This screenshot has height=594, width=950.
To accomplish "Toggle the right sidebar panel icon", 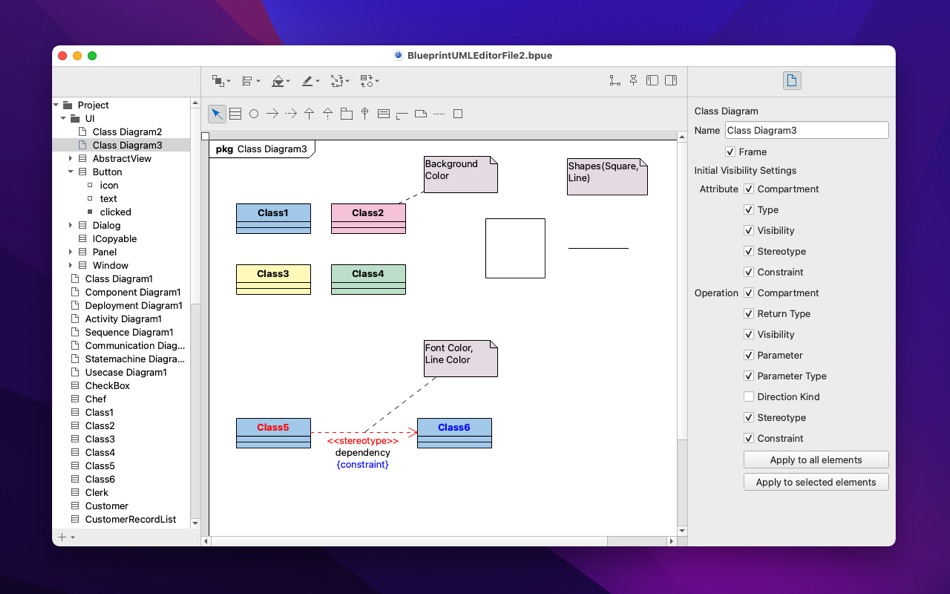I will click(x=671, y=81).
